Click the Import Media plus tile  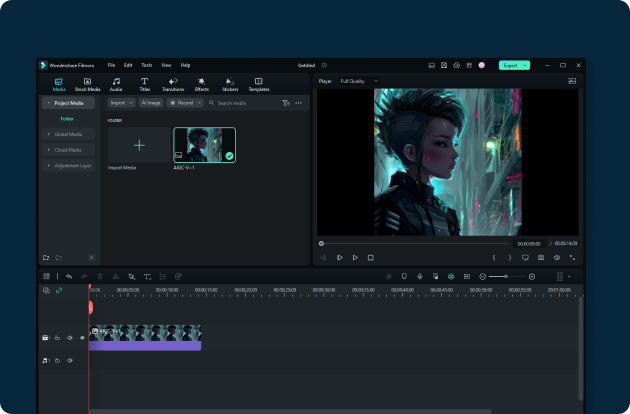pyautogui.click(x=139, y=145)
